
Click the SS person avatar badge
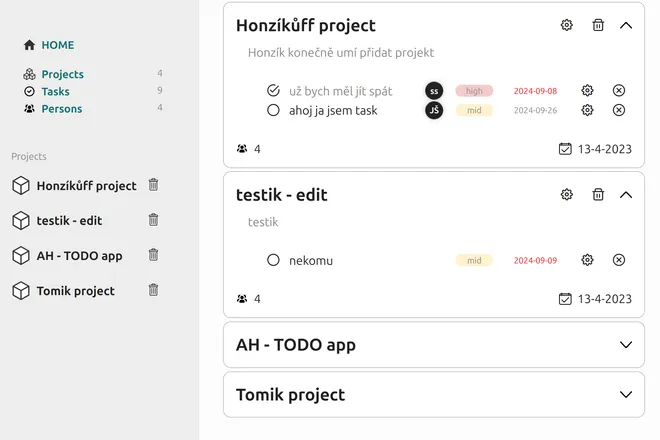[434, 91]
